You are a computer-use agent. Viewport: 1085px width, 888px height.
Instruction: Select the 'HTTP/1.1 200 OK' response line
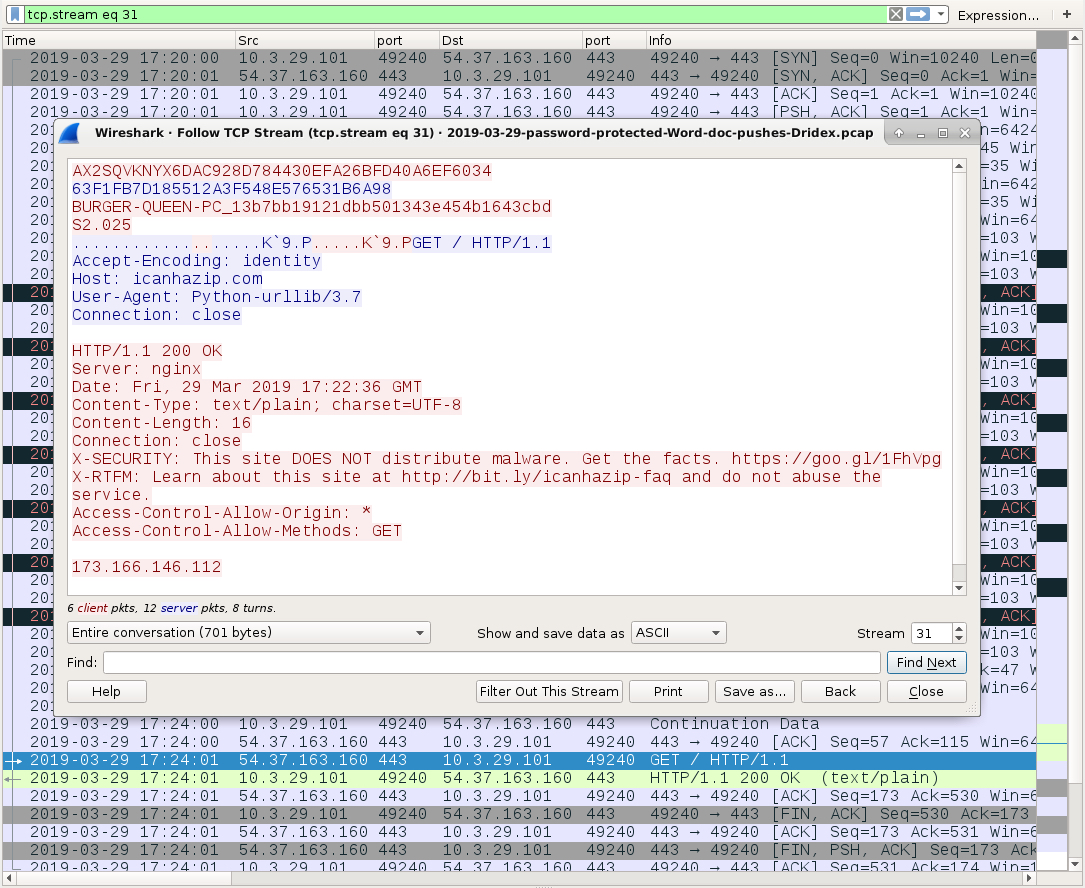coord(147,351)
